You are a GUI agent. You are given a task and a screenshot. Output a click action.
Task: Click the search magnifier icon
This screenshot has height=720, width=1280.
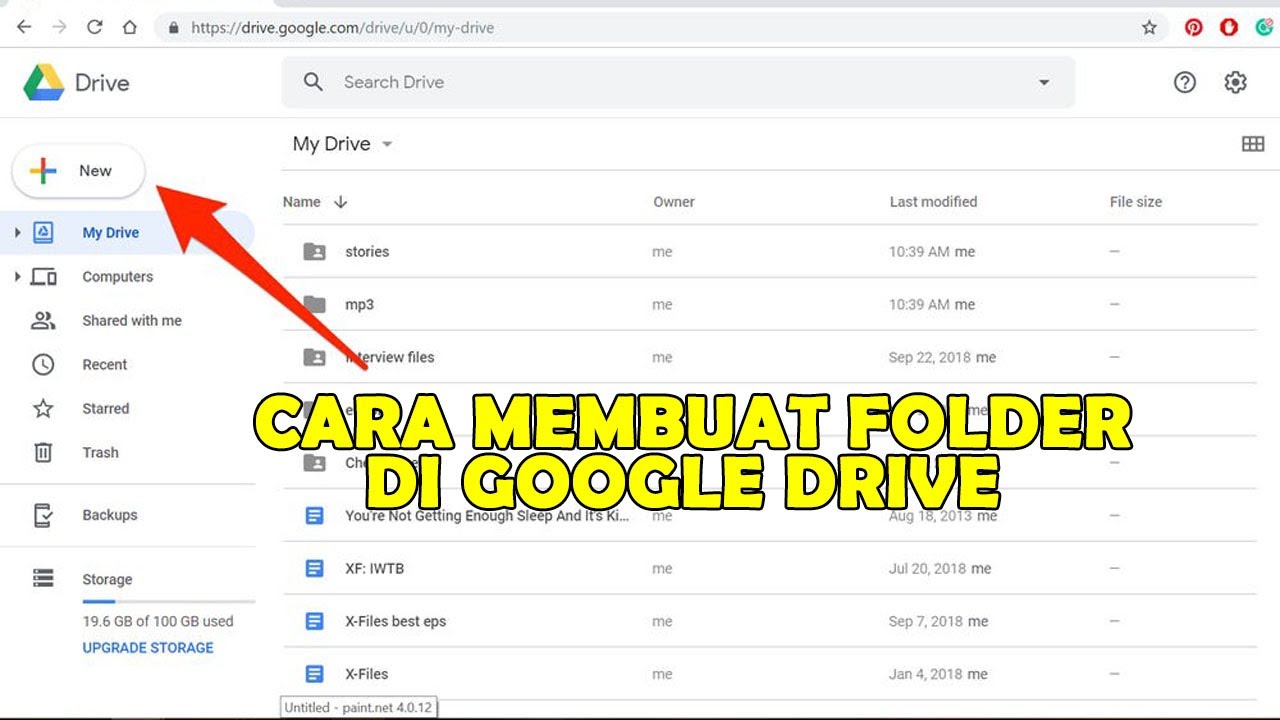coord(313,82)
